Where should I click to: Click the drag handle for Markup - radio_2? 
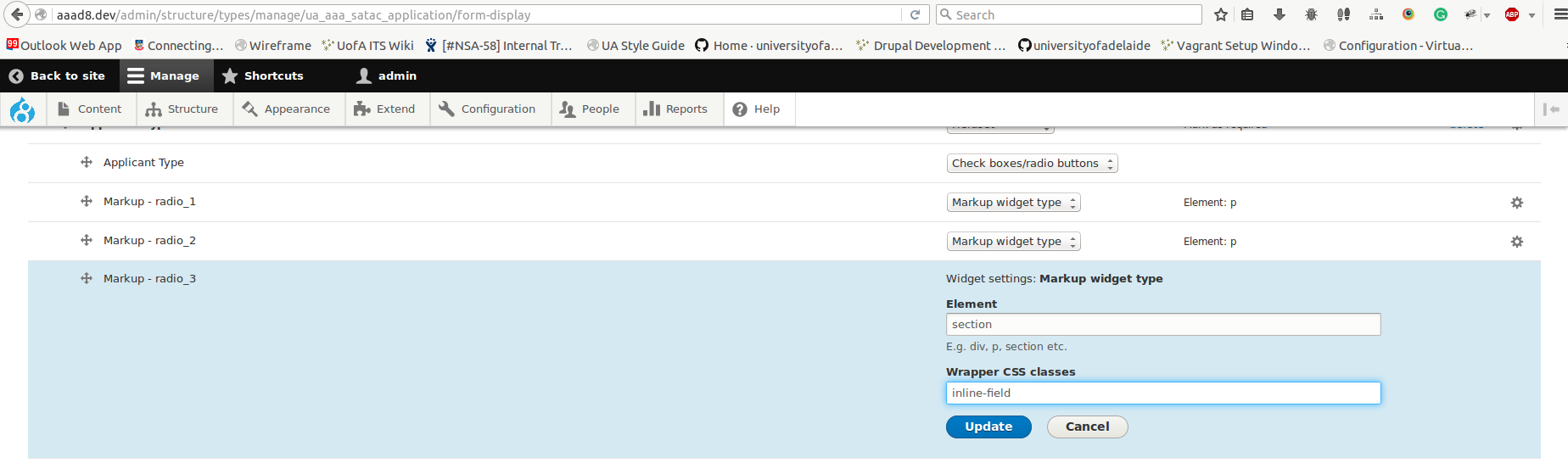(87, 240)
